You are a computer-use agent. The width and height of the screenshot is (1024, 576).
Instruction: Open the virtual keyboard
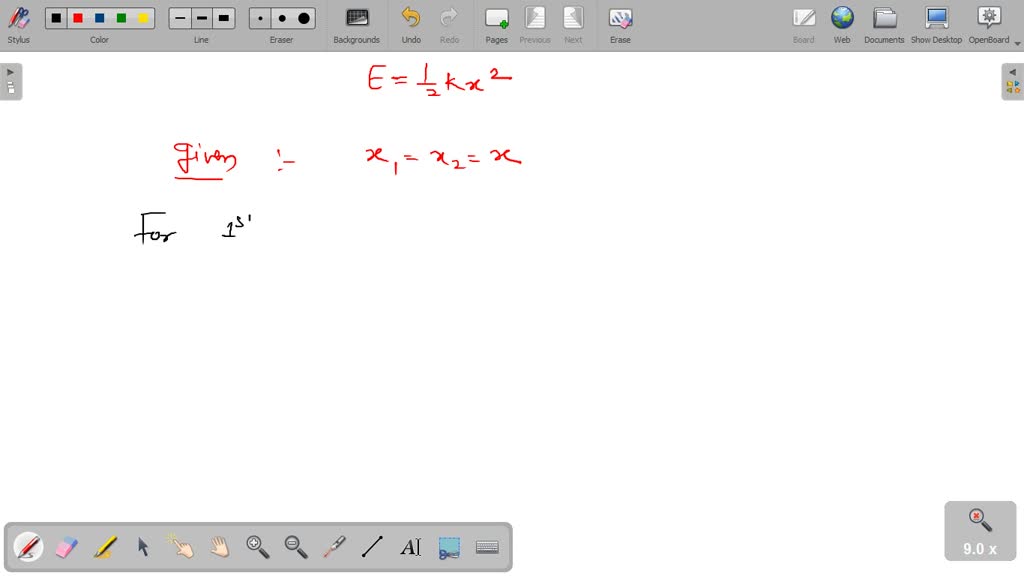(x=487, y=547)
